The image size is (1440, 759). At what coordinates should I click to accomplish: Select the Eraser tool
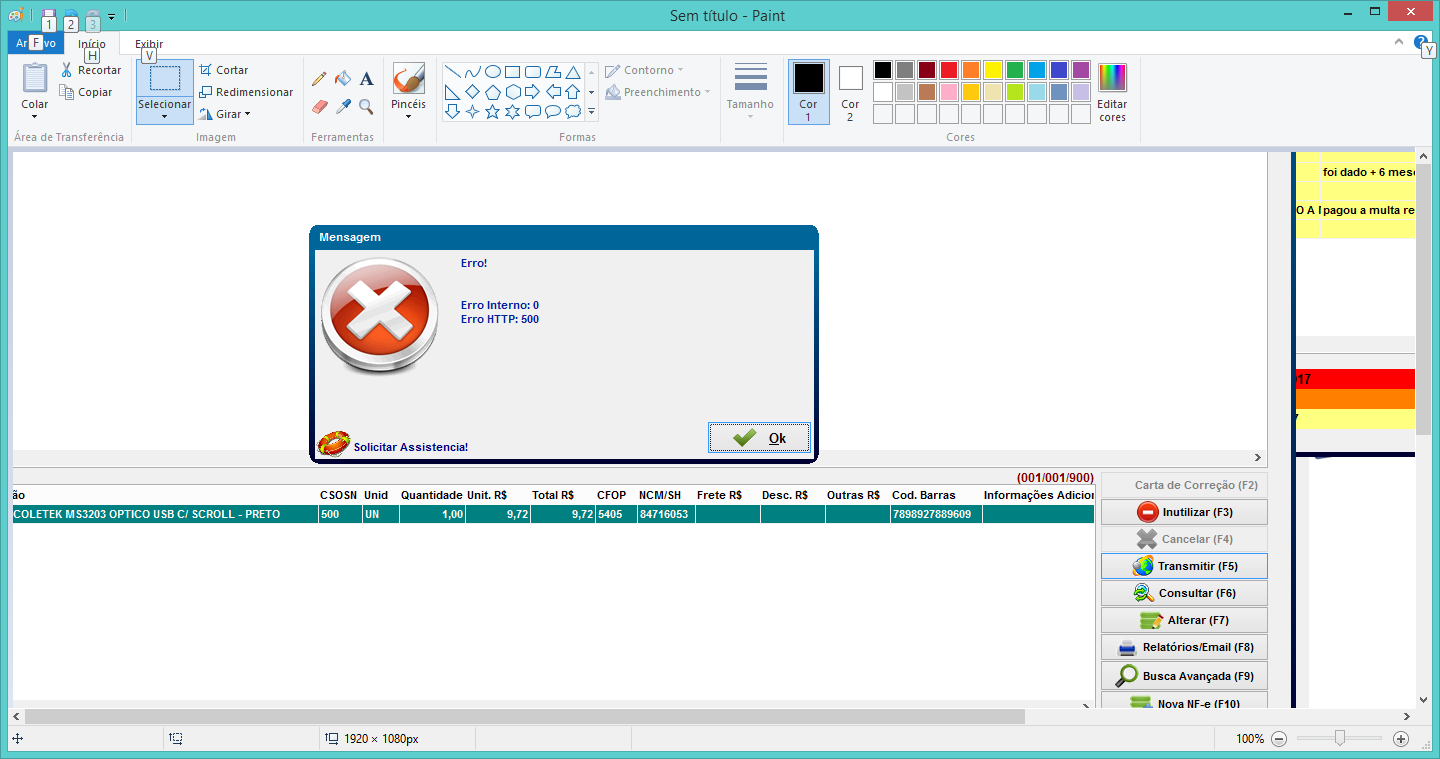(320, 106)
